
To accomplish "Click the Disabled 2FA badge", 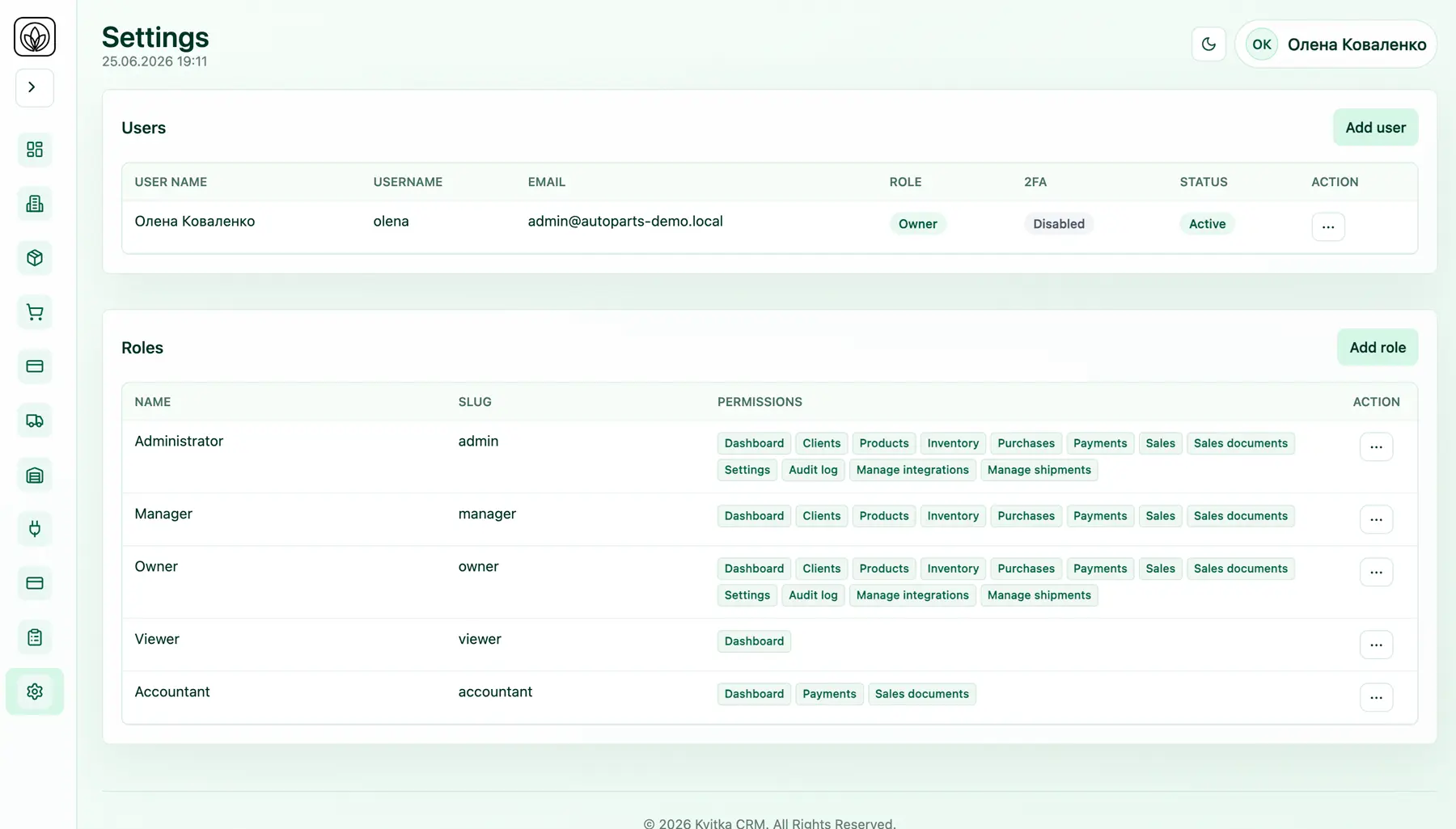I will (x=1058, y=224).
